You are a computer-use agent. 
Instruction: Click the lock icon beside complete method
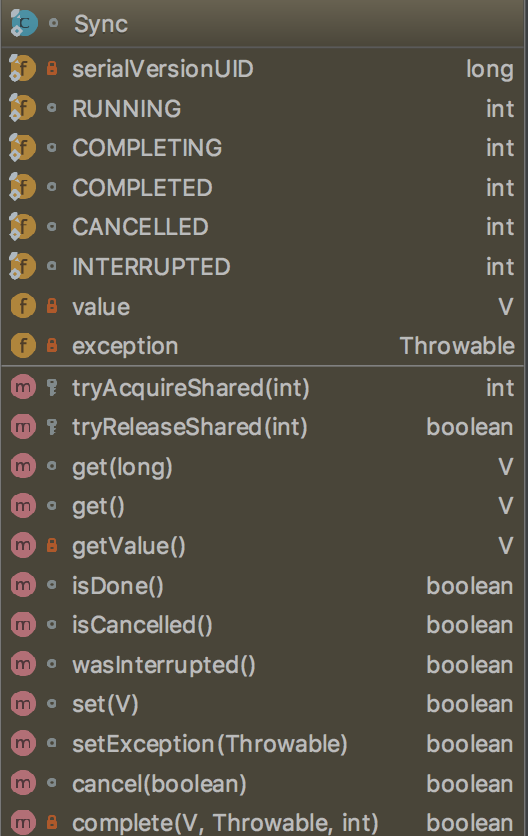pos(52,822)
